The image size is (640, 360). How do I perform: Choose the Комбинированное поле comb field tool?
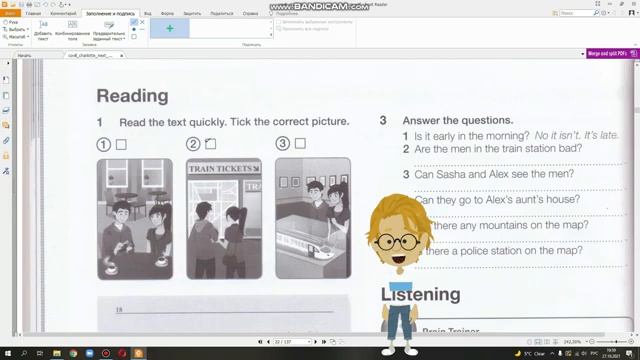click(72, 31)
